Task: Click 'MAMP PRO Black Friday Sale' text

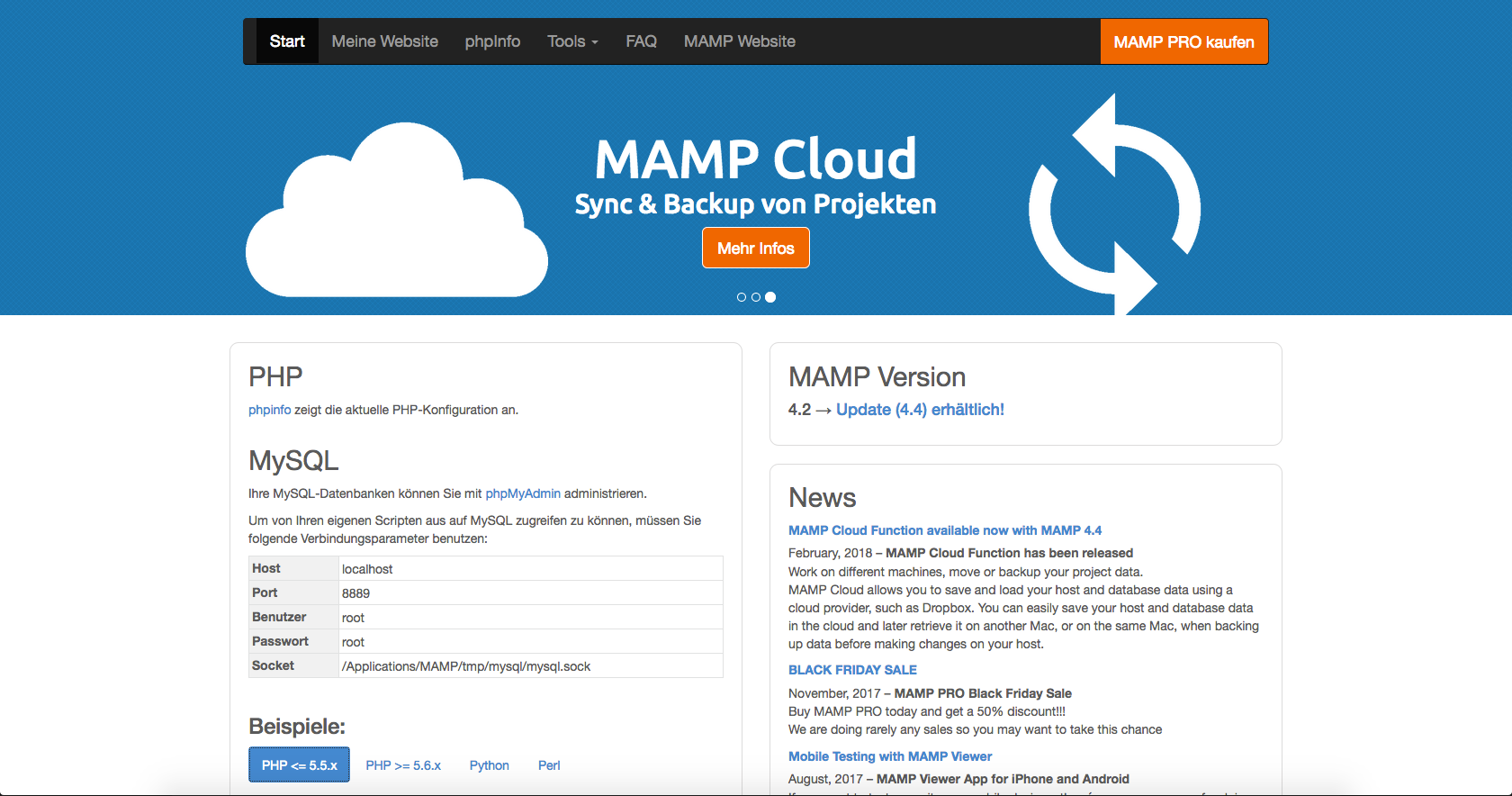Action: tap(983, 693)
